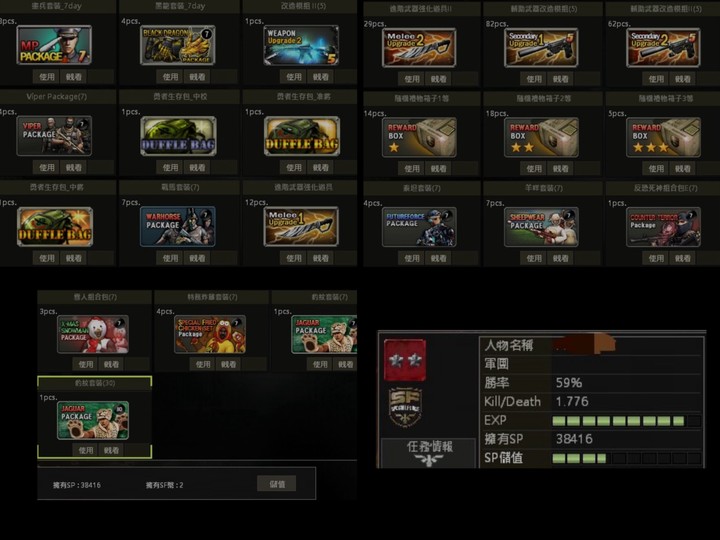Click 使用 under the Warhorse Package

pos(170,258)
